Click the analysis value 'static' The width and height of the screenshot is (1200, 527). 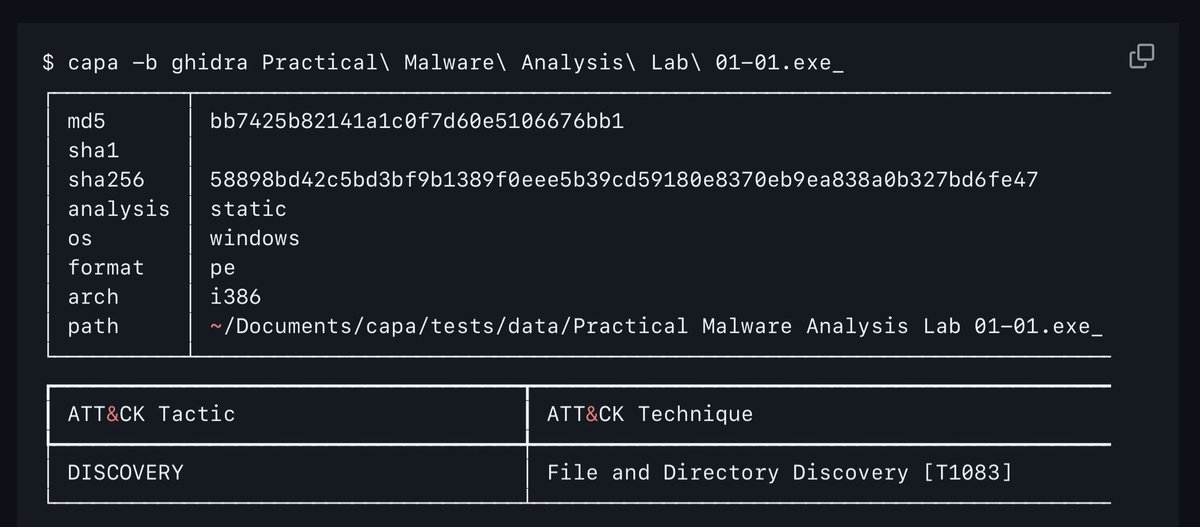tap(248, 209)
